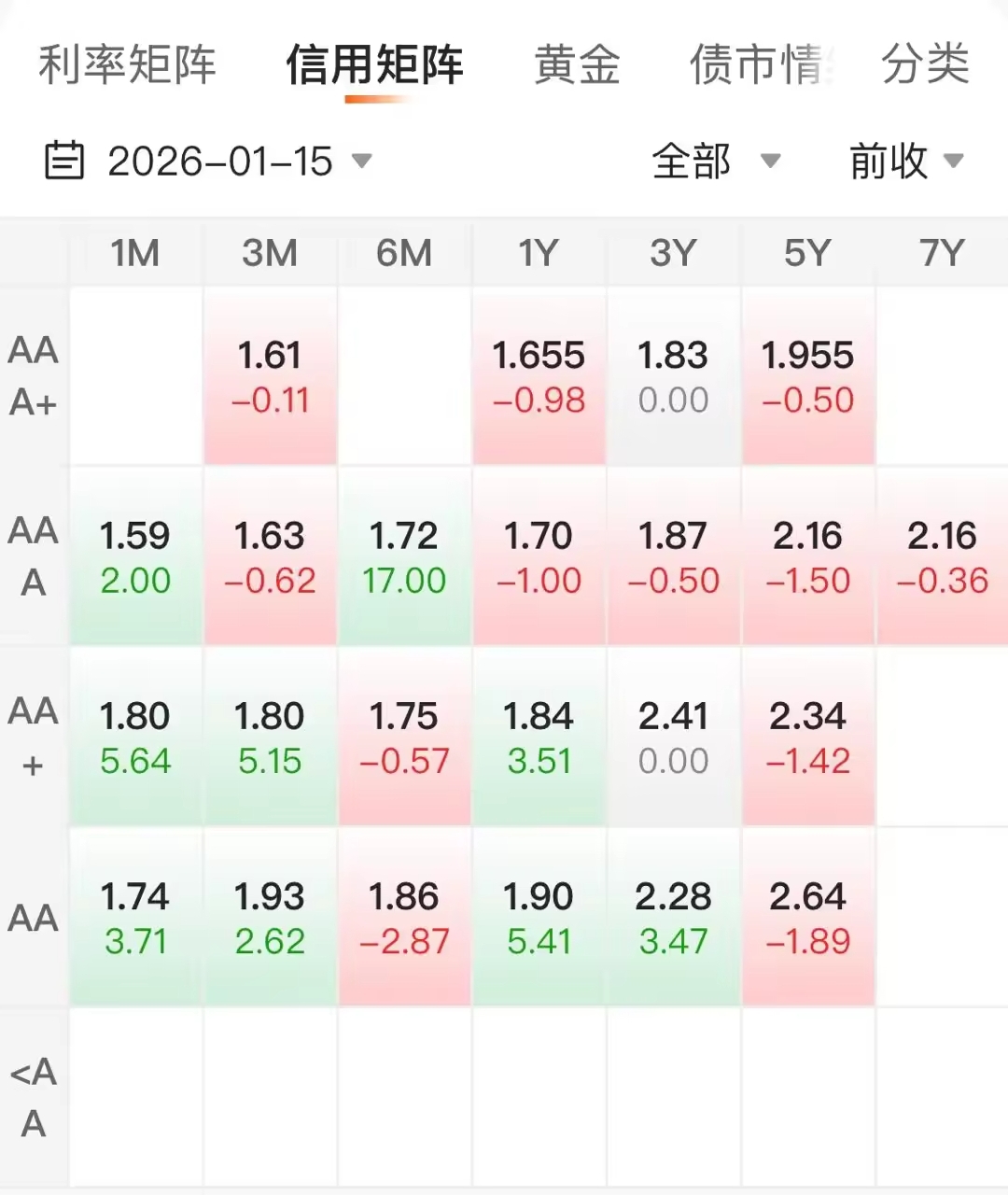
Task: Go to the 分类 tab
Action: coord(925,64)
